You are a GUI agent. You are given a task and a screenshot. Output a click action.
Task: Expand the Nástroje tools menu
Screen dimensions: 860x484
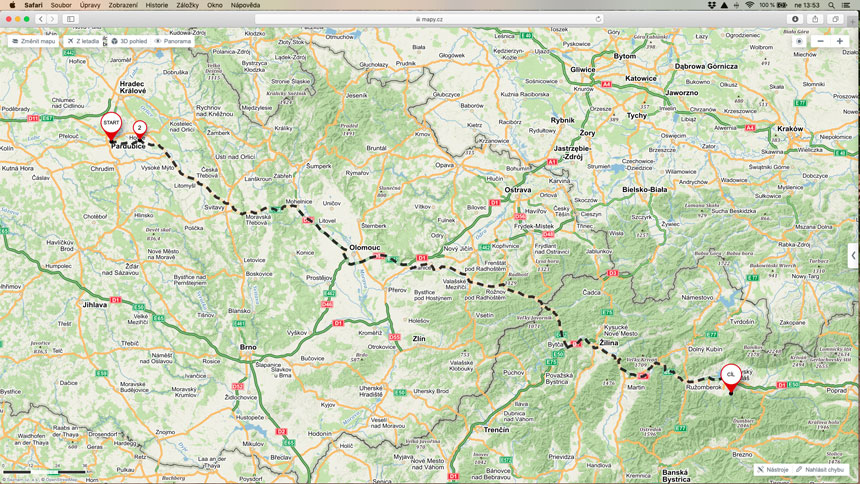click(773, 469)
